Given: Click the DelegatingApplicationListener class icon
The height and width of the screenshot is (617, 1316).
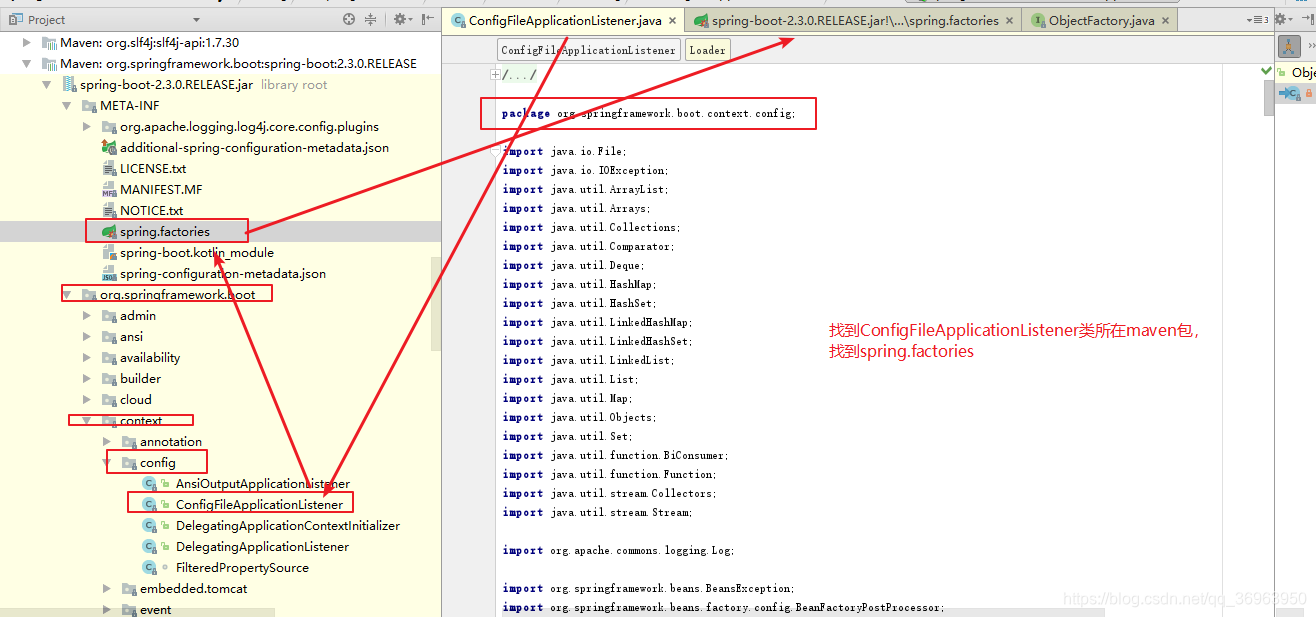Looking at the screenshot, I should click(150, 547).
